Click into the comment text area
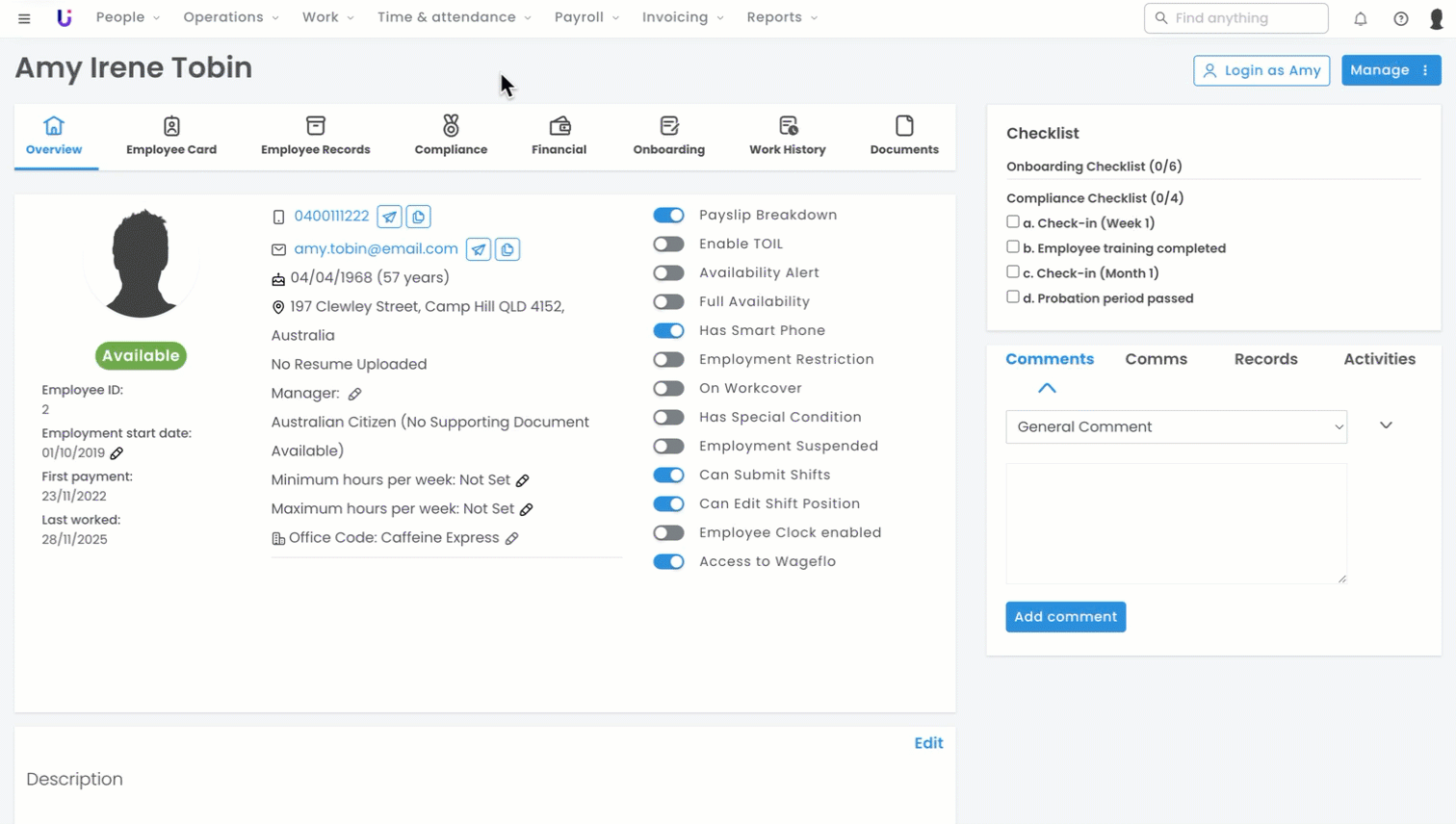Image resolution: width=1456 pixels, height=824 pixels. pos(1175,523)
